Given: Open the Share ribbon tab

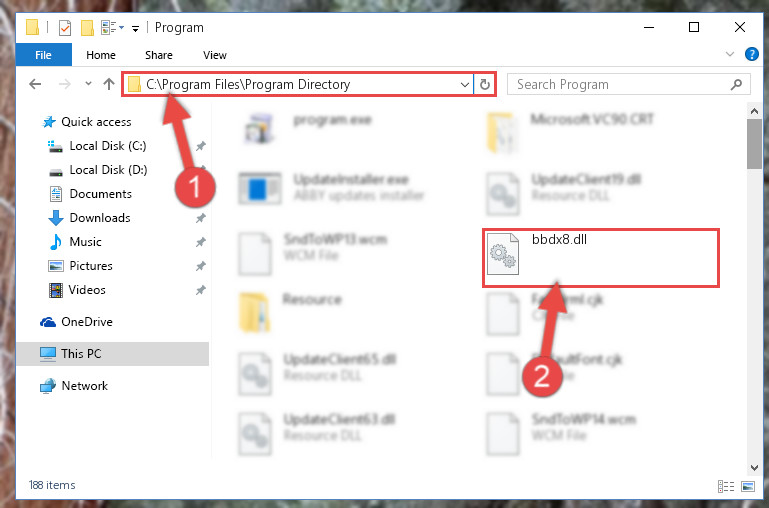Looking at the screenshot, I should pos(158,55).
